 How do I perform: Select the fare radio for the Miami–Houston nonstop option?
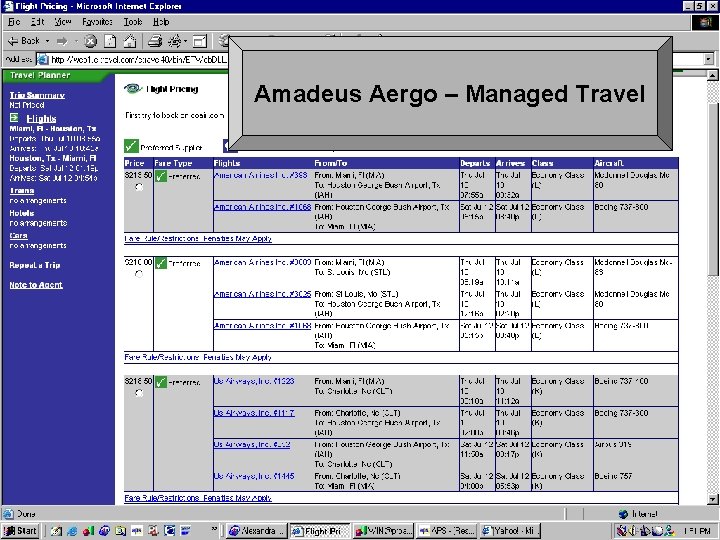(139, 187)
